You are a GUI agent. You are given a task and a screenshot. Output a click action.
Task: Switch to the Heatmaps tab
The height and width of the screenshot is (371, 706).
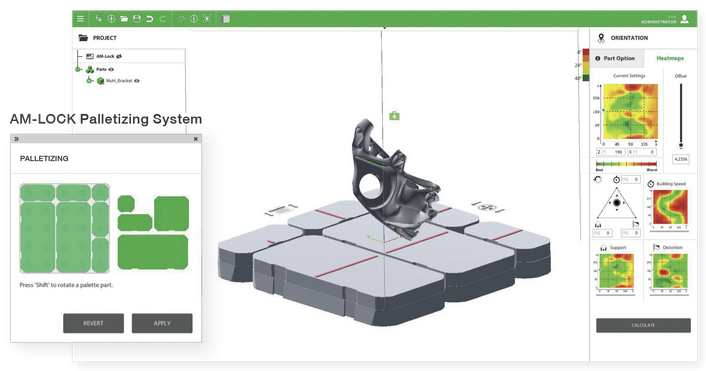(670, 58)
